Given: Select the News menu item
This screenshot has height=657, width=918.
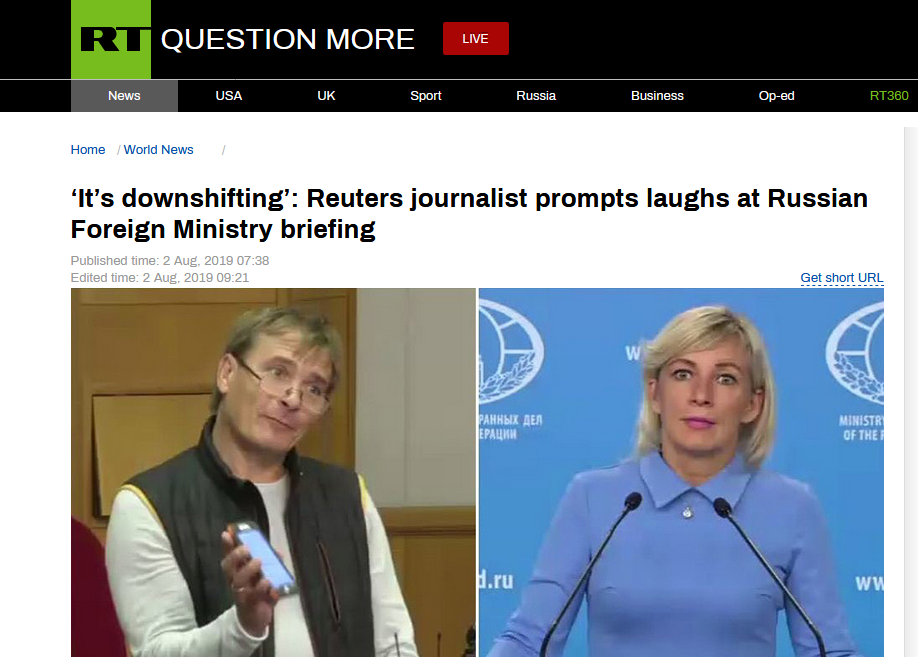Looking at the screenshot, I should tap(124, 95).
